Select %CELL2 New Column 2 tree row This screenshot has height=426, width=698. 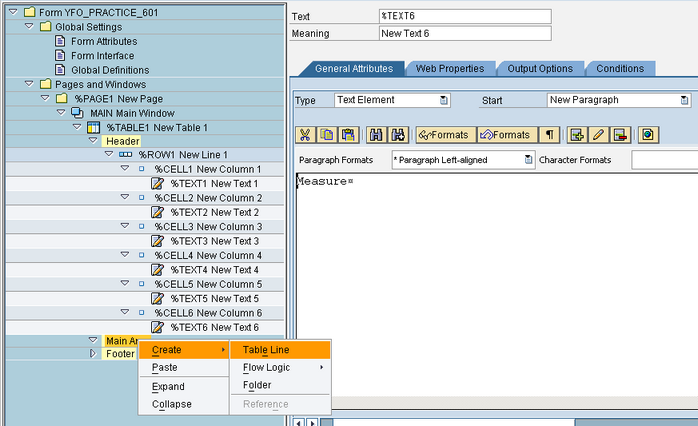145,198
